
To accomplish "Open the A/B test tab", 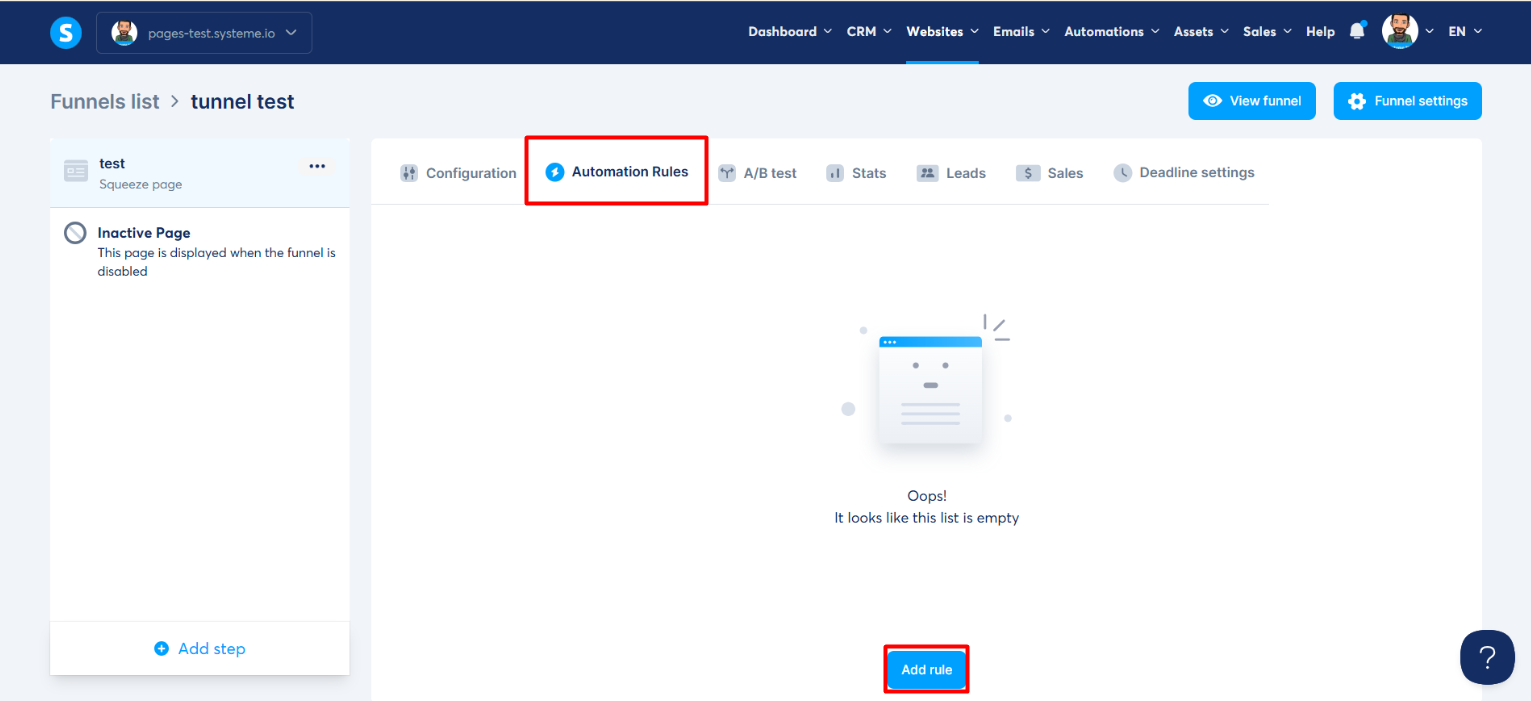I will click(757, 173).
